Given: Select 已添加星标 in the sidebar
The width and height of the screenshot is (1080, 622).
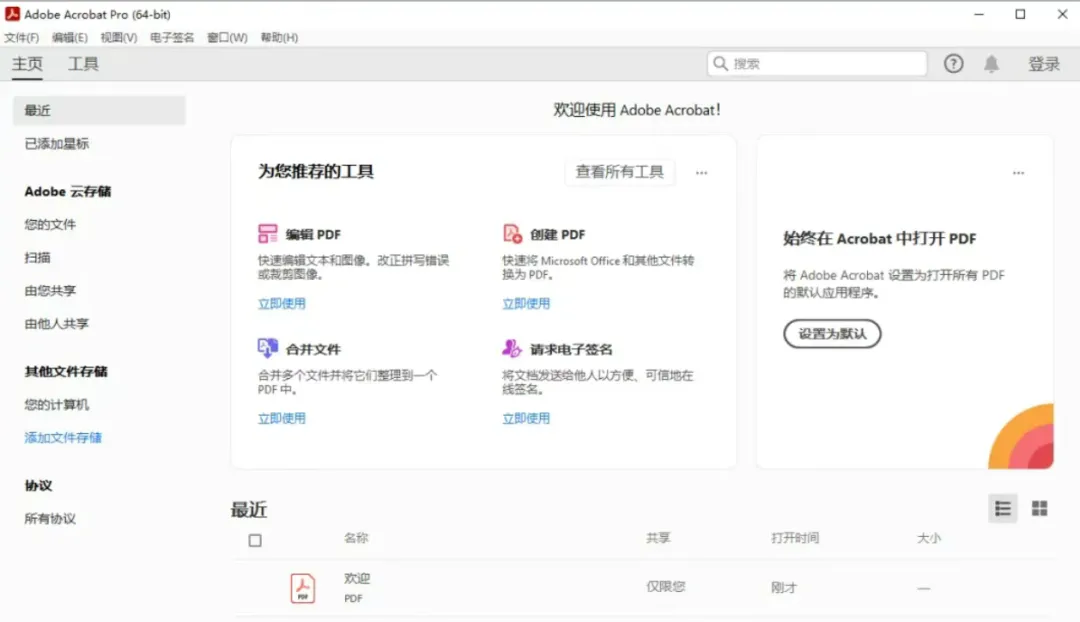Looking at the screenshot, I should click(x=56, y=143).
